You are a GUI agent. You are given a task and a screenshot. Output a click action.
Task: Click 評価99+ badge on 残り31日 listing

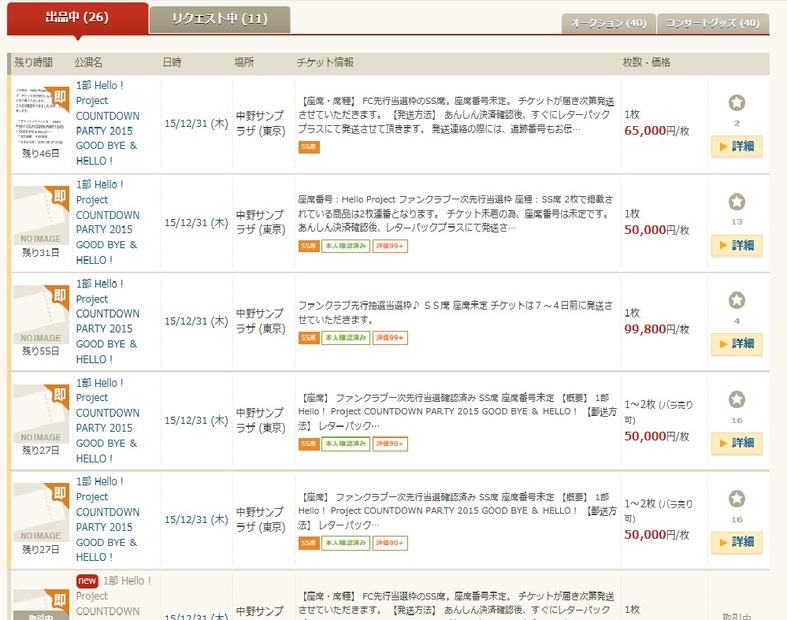(x=390, y=246)
